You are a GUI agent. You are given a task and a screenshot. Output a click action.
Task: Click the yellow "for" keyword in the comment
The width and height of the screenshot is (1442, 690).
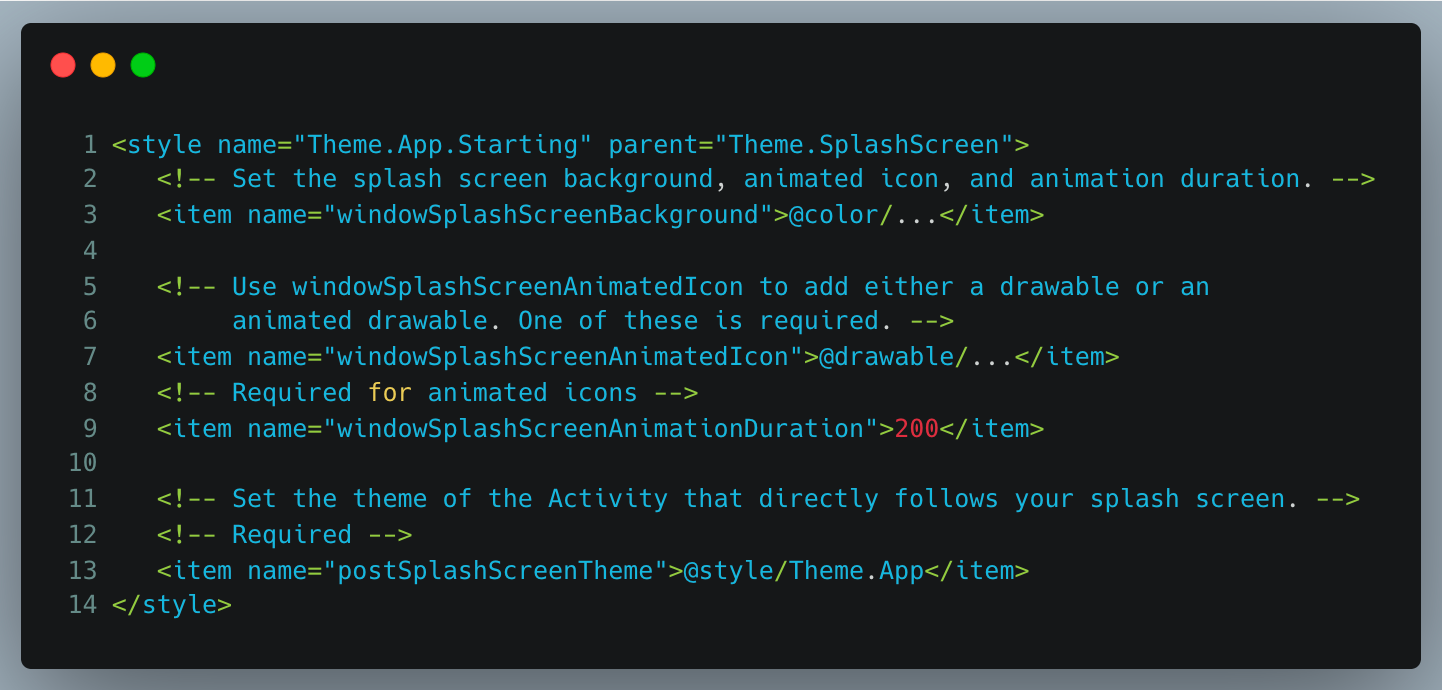click(390, 392)
